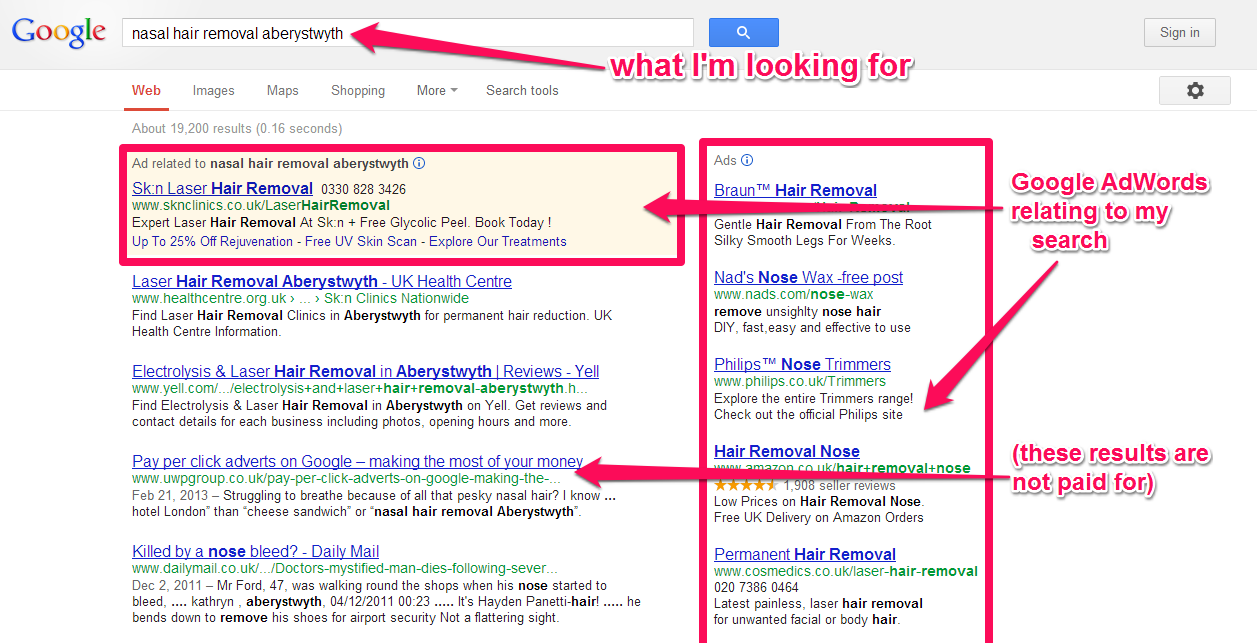This screenshot has width=1257, height=643.
Task: Click the blue magnifying glass search button
Action: coord(743,33)
